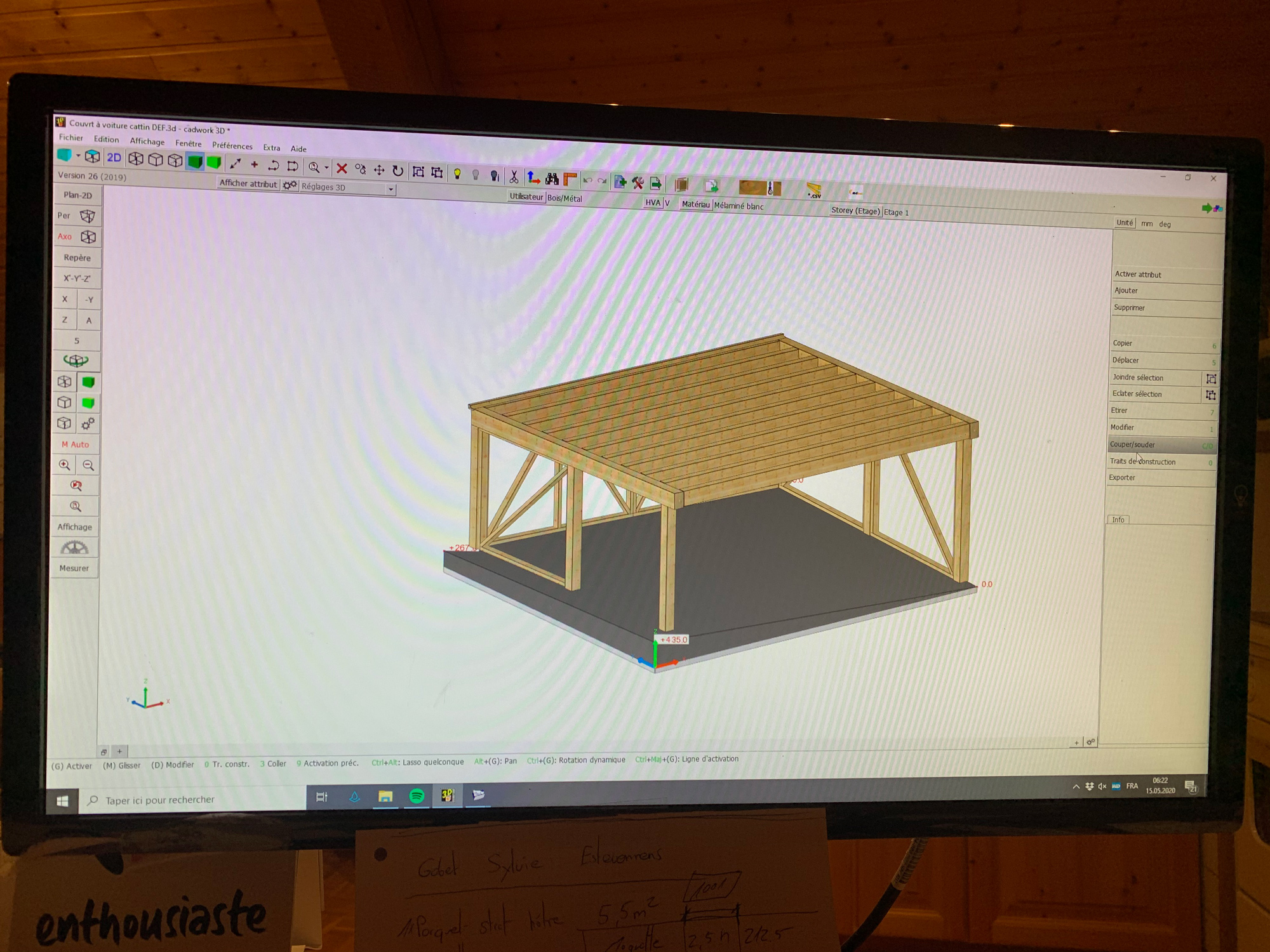
Task: Click the red plus add-element icon
Action: [x=255, y=164]
